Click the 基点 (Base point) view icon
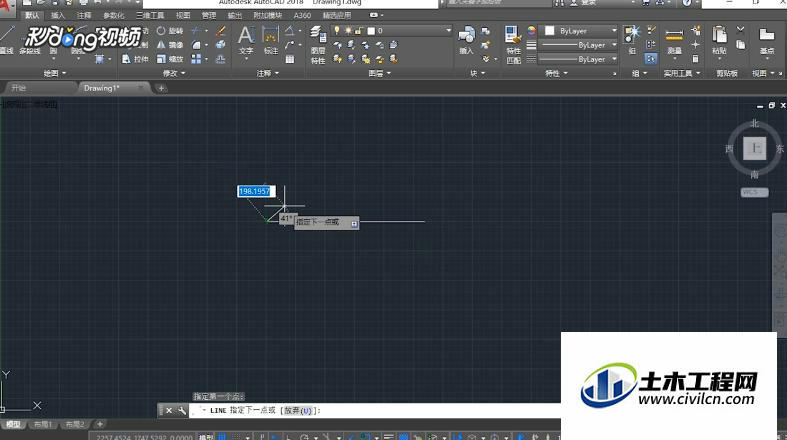The height and width of the screenshot is (440, 787). click(x=766, y=40)
